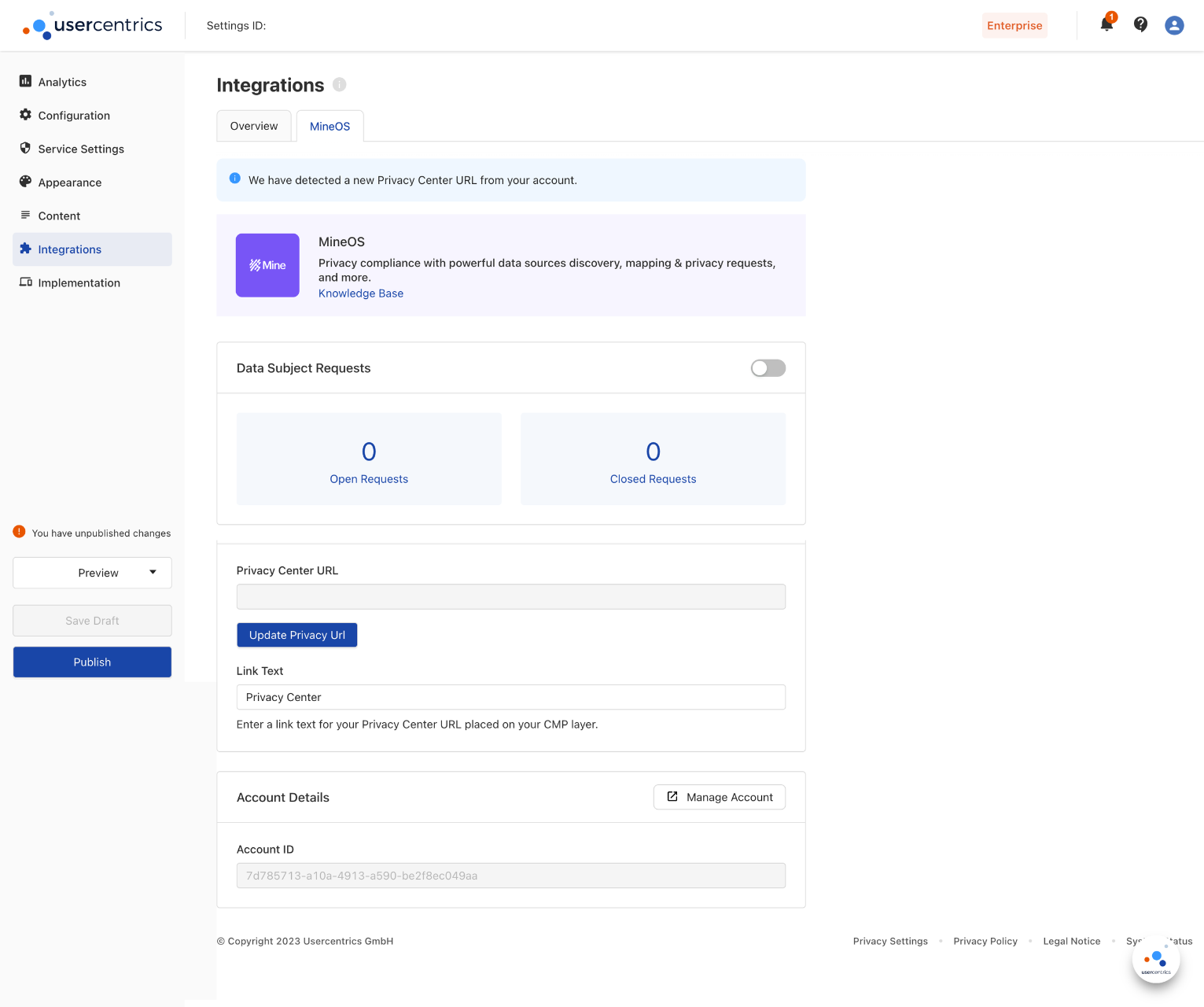Switch to the Overview tab
Image resolution: width=1204 pixels, height=1007 pixels.
click(x=254, y=126)
